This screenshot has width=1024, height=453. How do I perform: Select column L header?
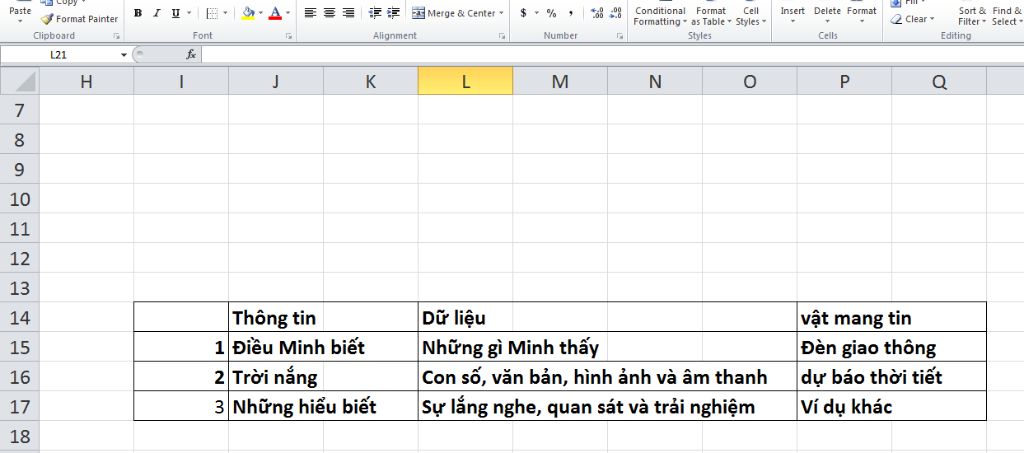pos(465,81)
